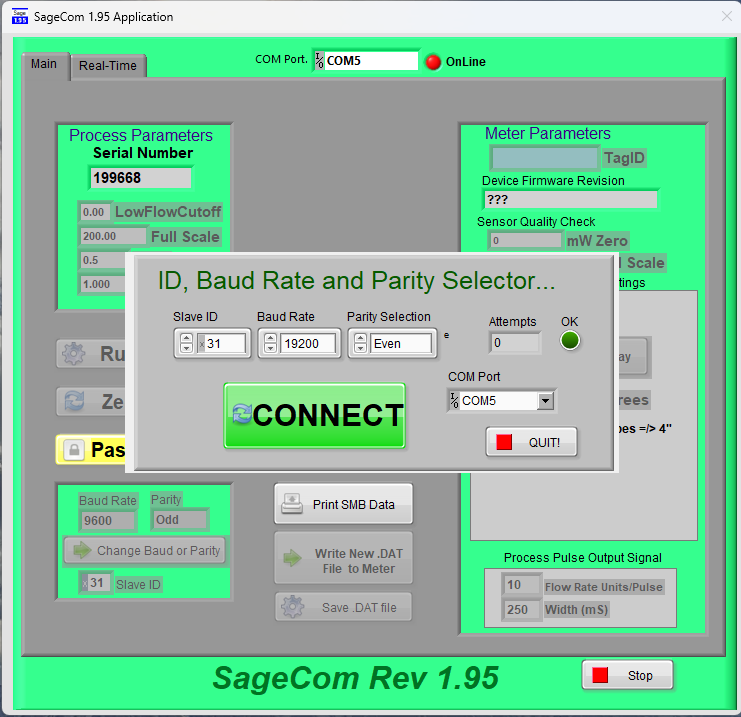Click the Process Parameters heading
Screen dimensions: 741x717
pos(141,135)
